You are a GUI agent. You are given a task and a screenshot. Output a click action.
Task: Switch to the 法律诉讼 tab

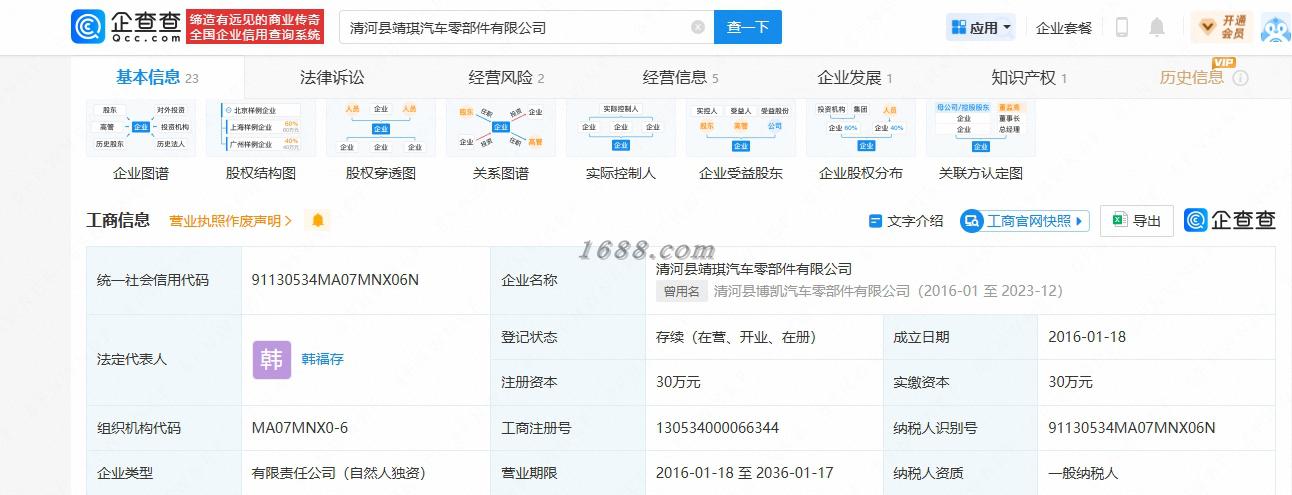coord(332,78)
